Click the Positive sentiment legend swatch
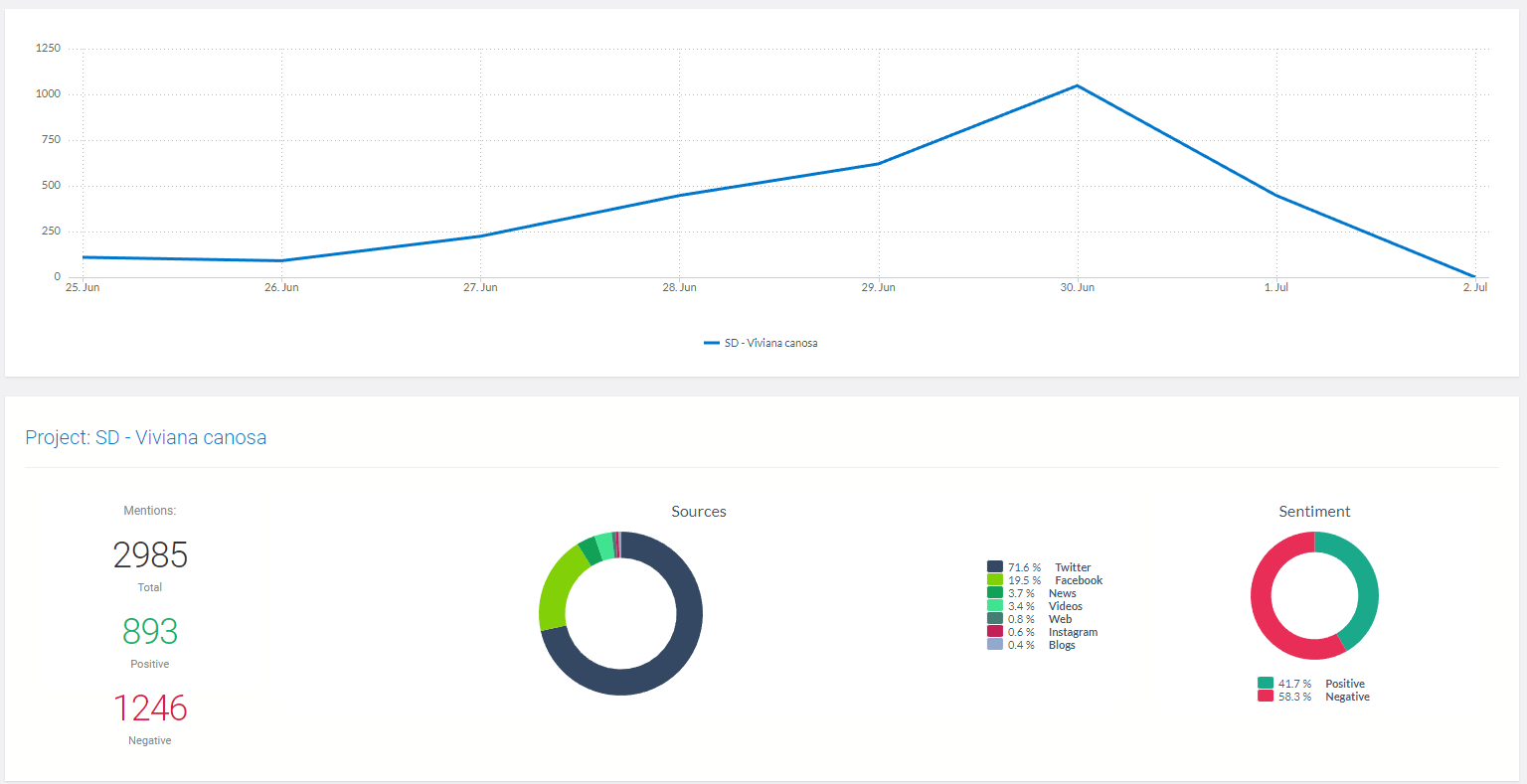Image resolution: width=1527 pixels, height=784 pixels. coord(1266,684)
